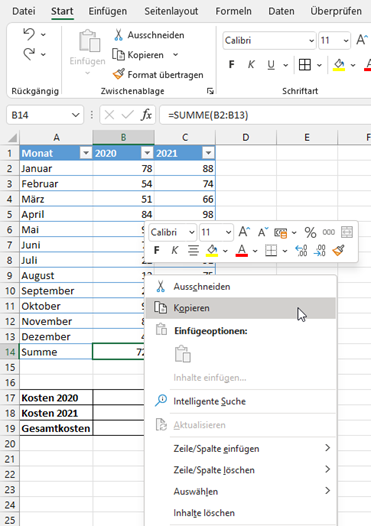This screenshot has width=371, height=526.
Task: Decrease decimal places in mini toolbar
Action: 320,250
